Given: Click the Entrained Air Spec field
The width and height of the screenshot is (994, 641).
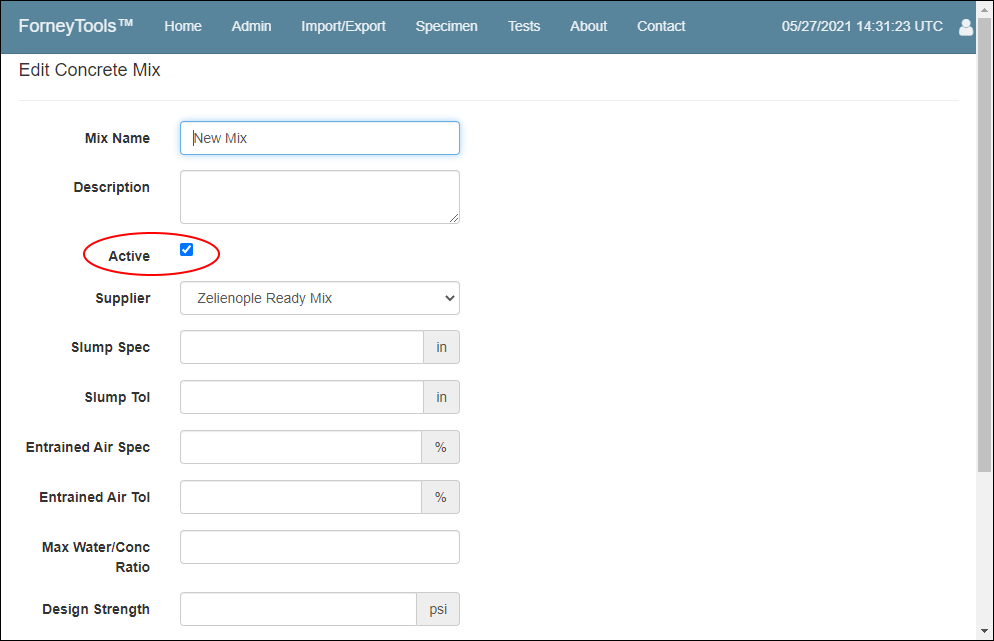Looking at the screenshot, I should pos(300,447).
